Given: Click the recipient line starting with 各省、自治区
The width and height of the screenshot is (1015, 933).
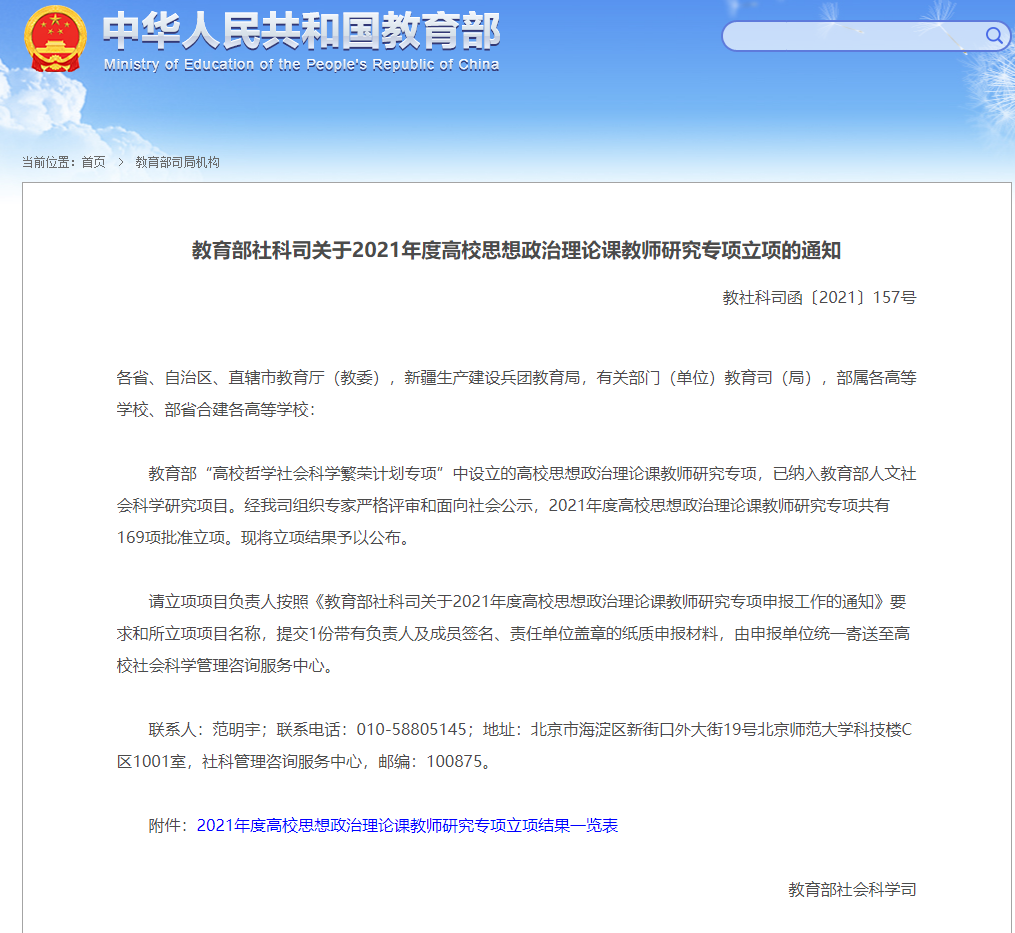Looking at the screenshot, I should pos(516,377).
